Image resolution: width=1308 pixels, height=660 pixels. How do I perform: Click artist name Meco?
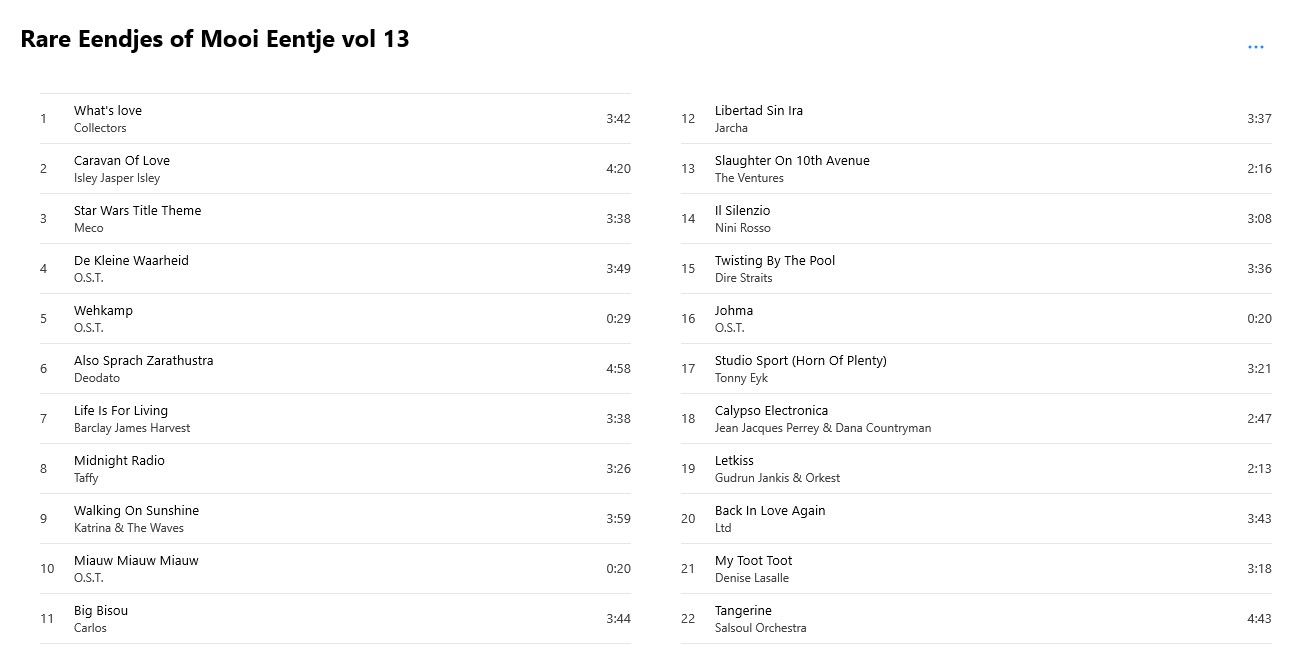coord(89,228)
